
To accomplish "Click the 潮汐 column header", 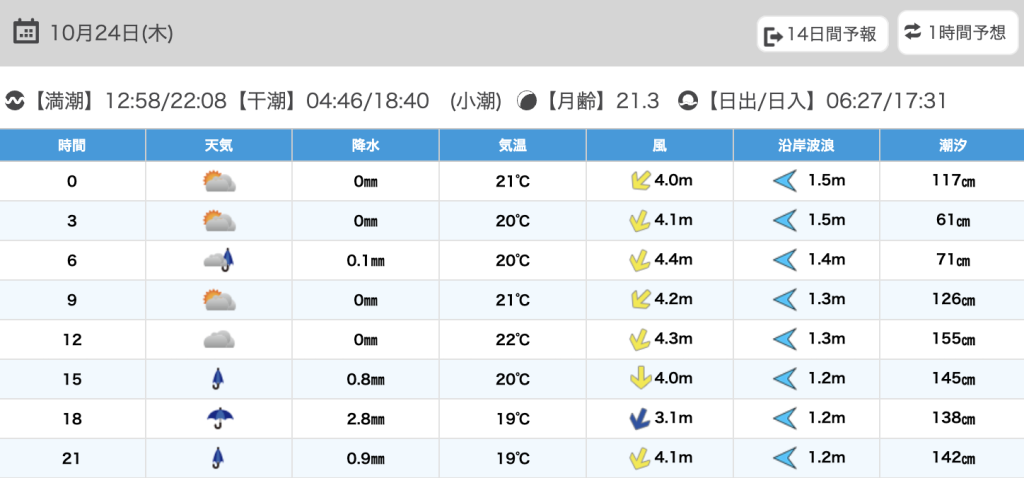I will point(951,145).
